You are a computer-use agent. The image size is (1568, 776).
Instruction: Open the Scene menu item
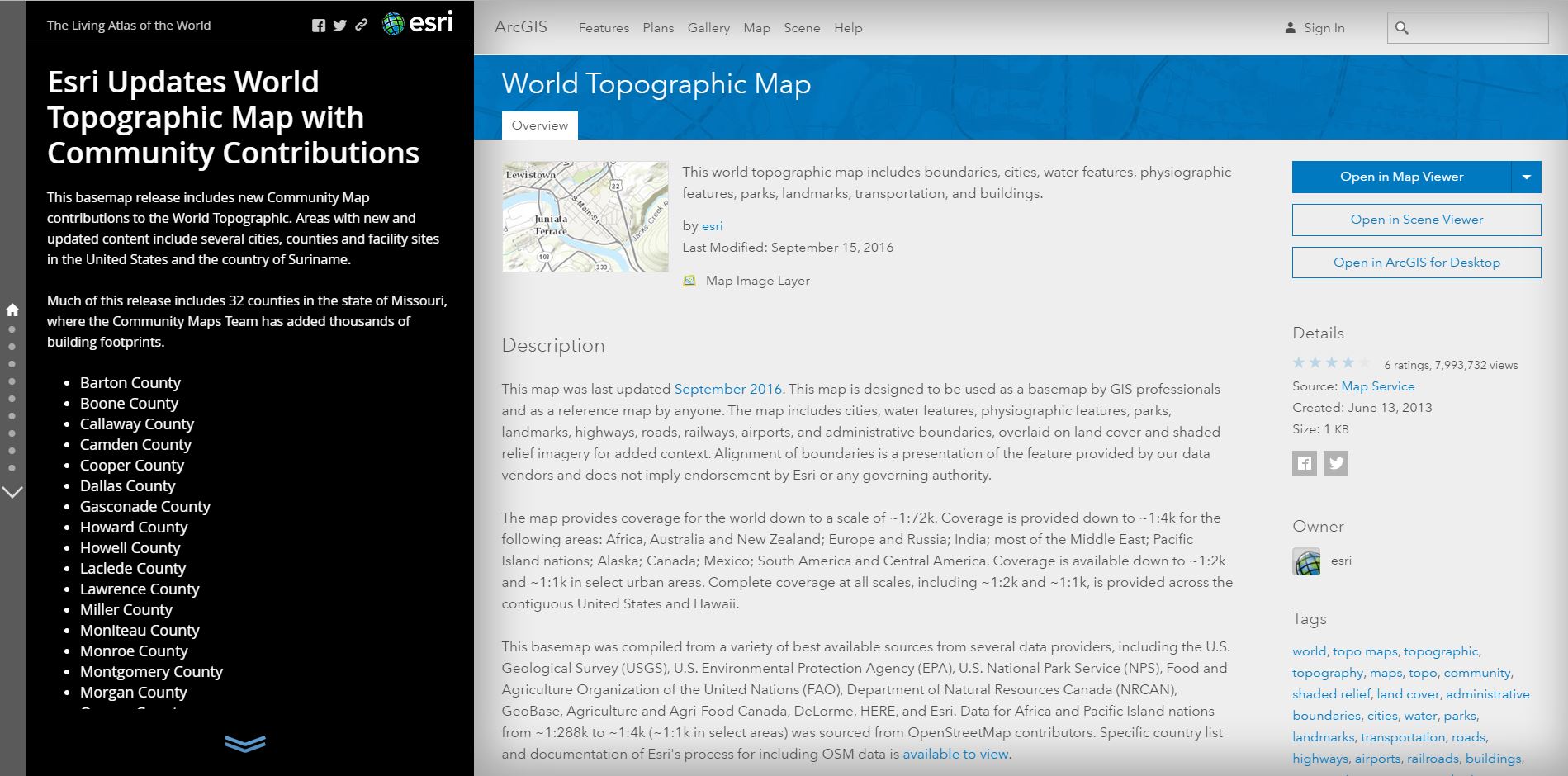click(802, 28)
